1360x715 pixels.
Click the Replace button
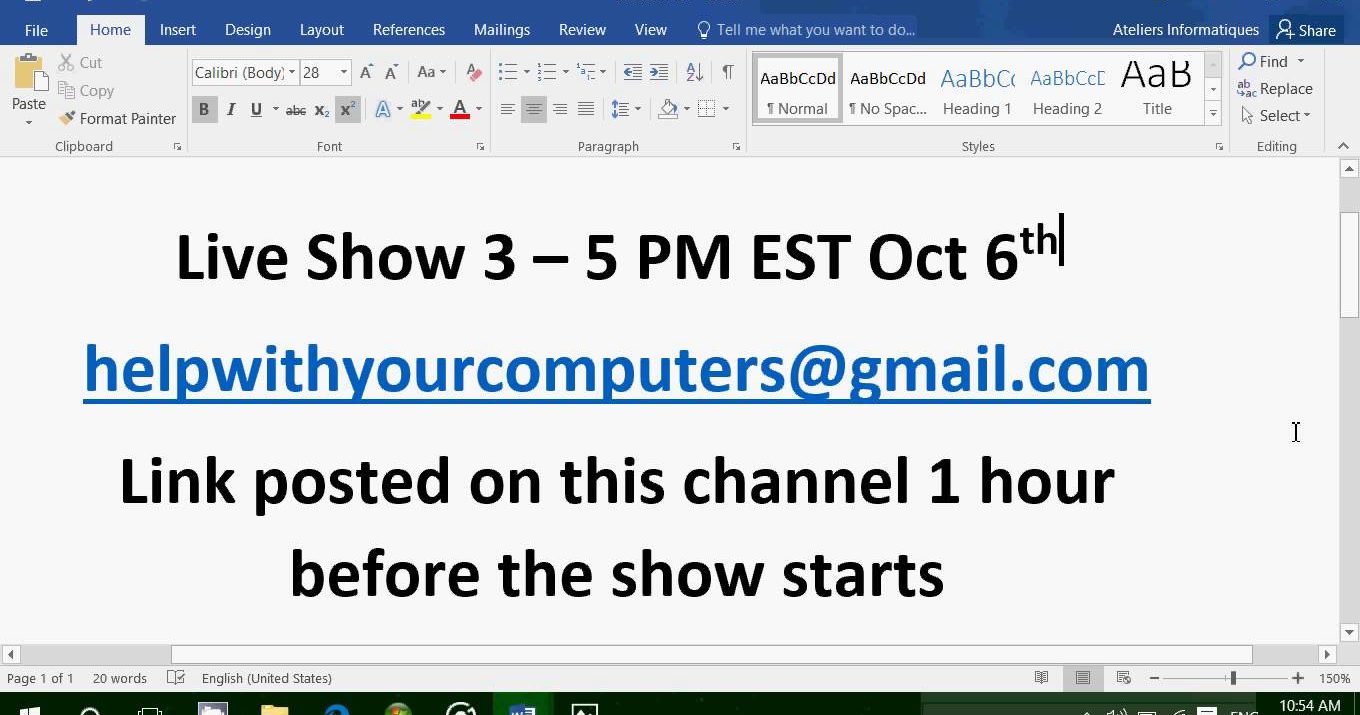click(1275, 89)
